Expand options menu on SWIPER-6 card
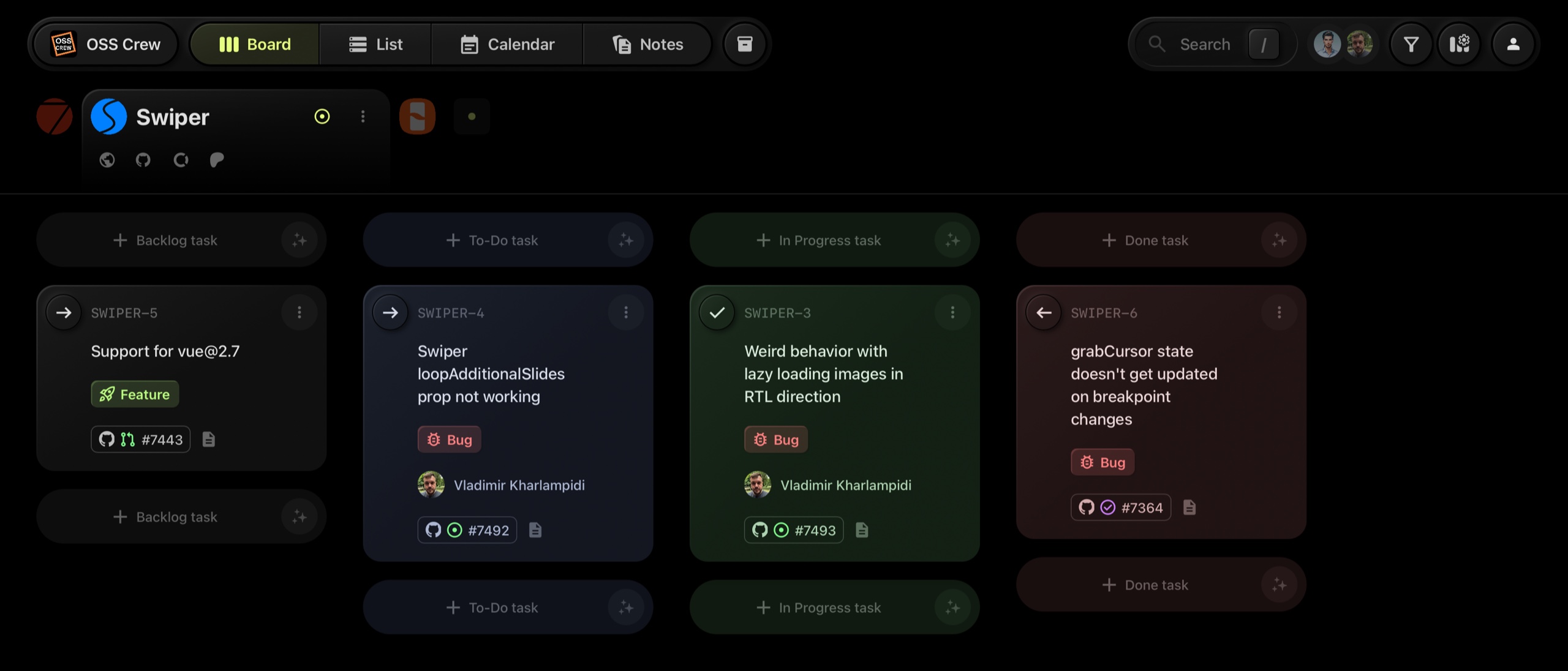1568x671 pixels. pos(1279,313)
